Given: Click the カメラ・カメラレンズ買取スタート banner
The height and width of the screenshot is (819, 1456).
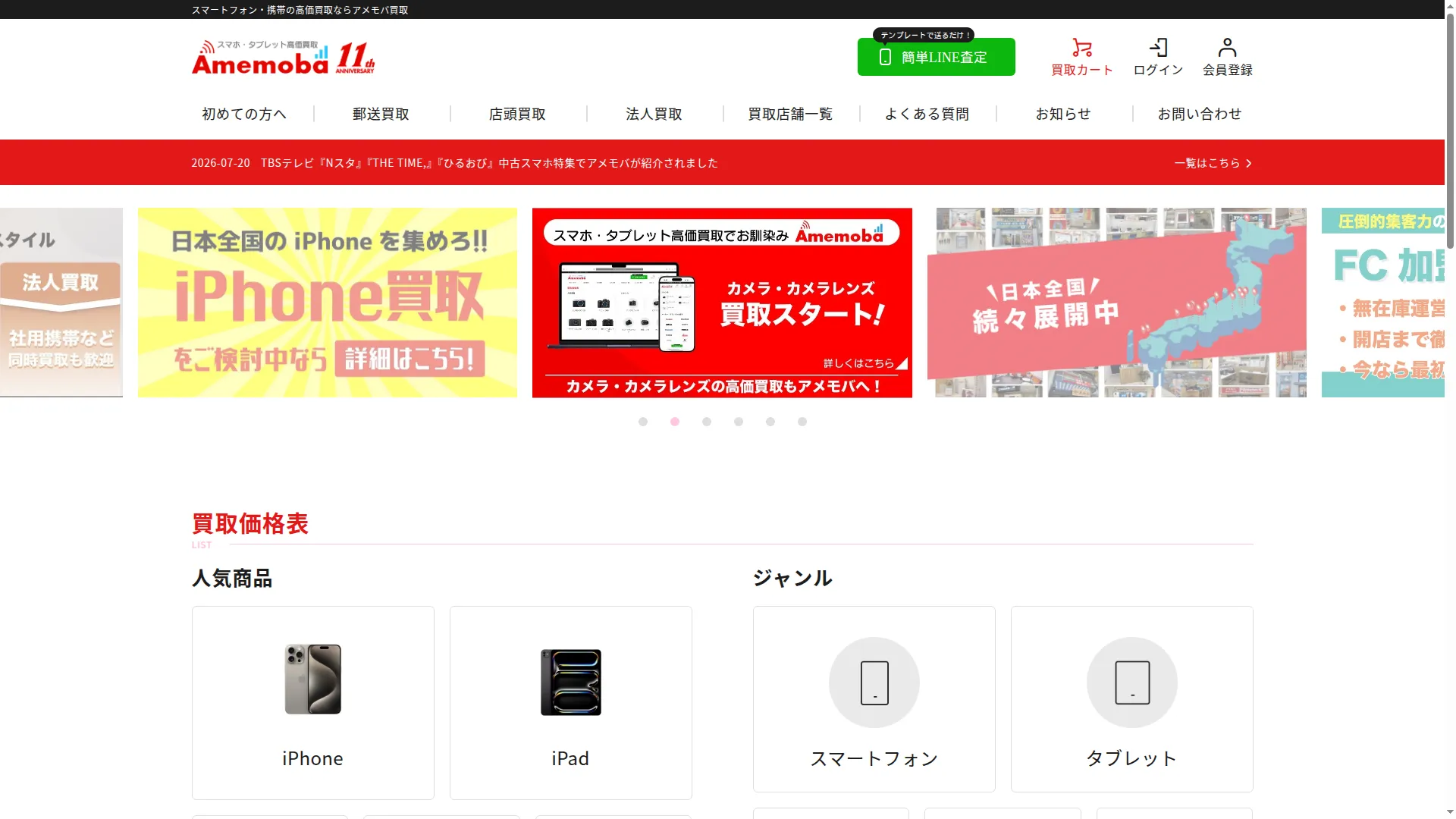Looking at the screenshot, I should [722, 303].
